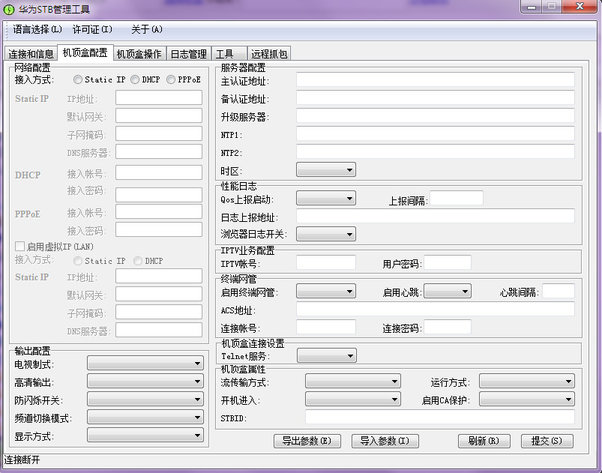Click the 心跳间隔 input field
The height and width of the screenshot is (473, 602).
click(x=558, y=292)
